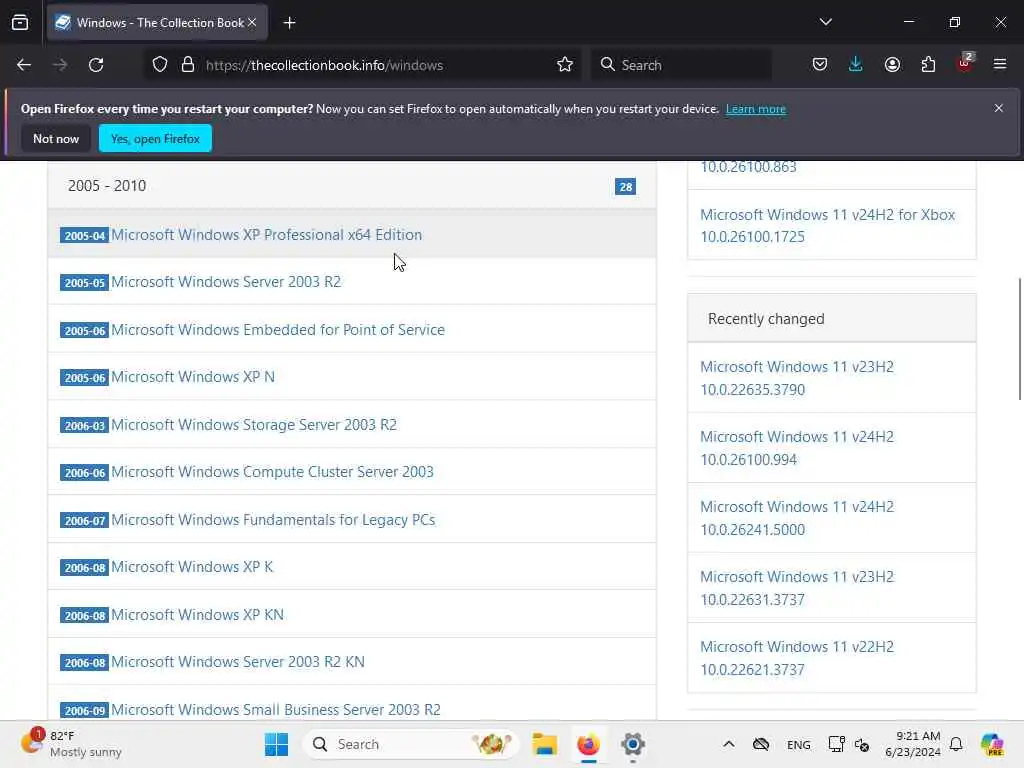Open Microsoft Windows XP Professional x64 Edition
The image size is (1024, 768).
tap(266, 234)
